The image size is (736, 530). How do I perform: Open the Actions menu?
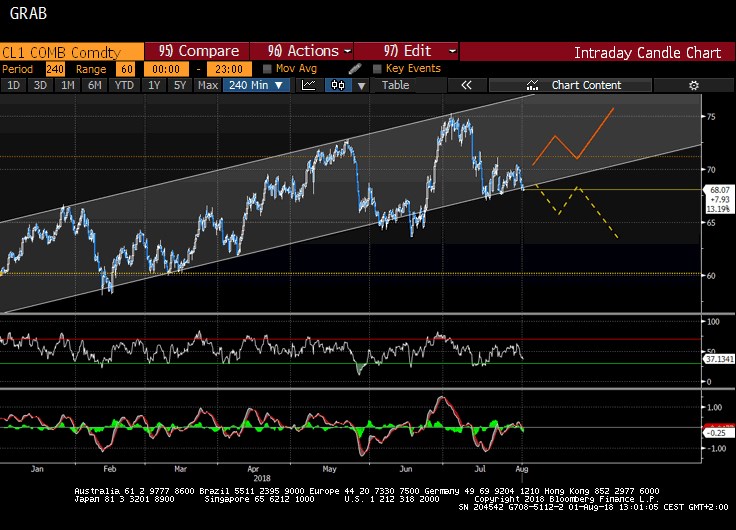click(x=309, y=51)
